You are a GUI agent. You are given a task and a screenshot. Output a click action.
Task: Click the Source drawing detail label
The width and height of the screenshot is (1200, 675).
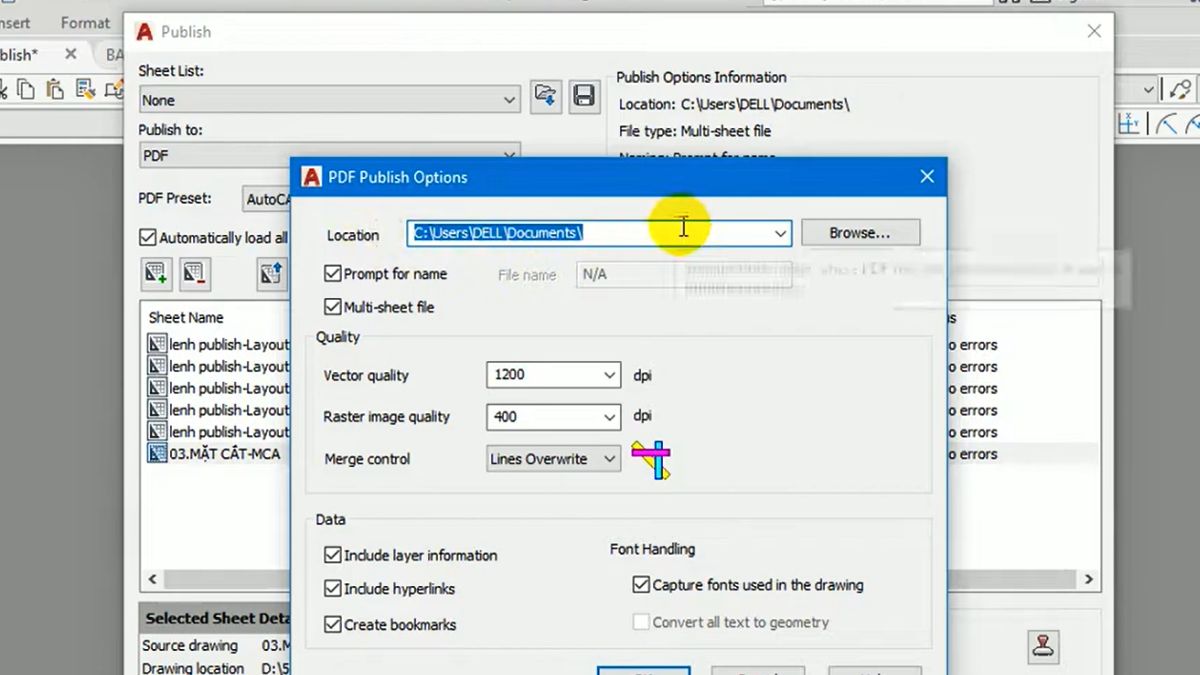[190, 646]
